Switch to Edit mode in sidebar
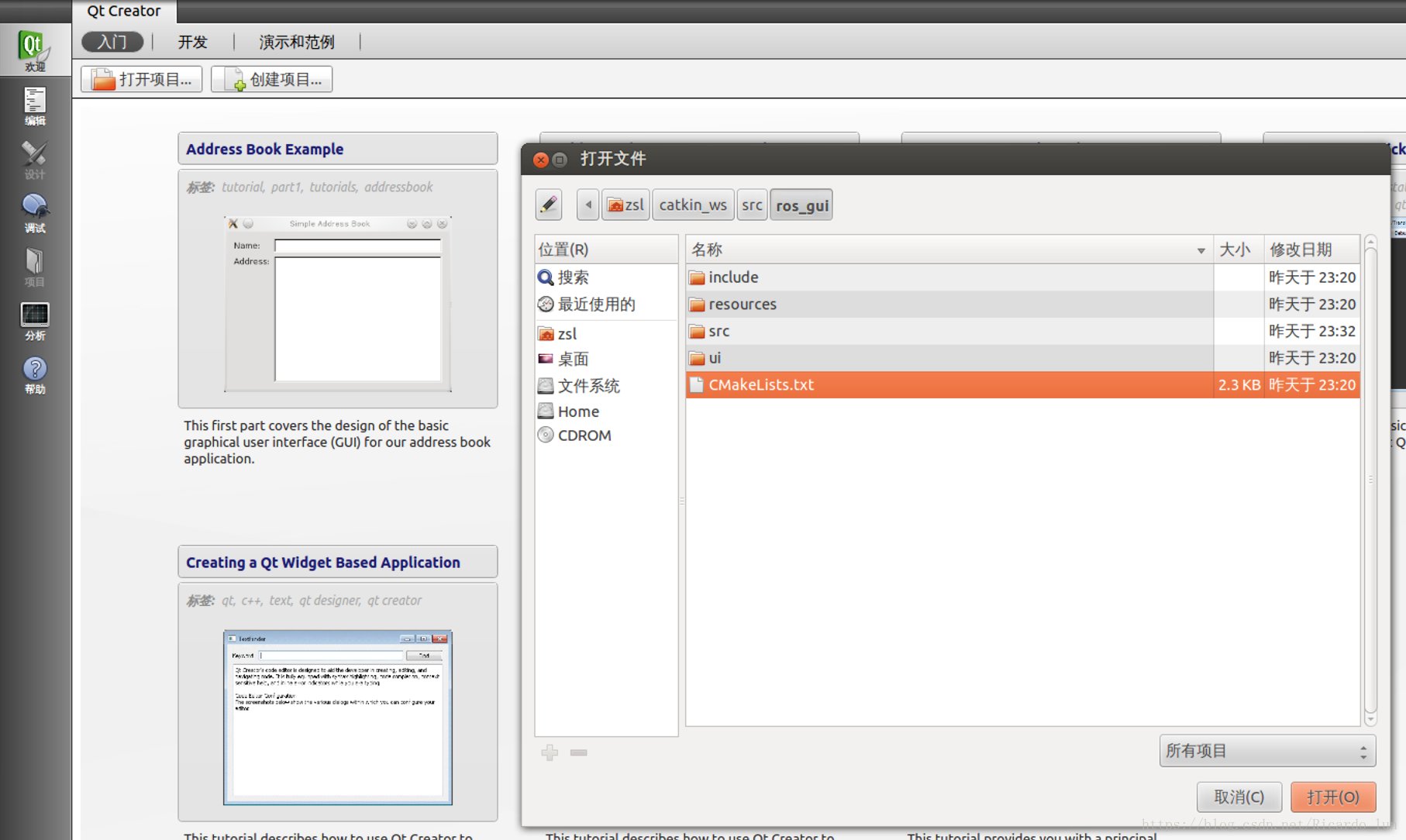Image resolution: width=1406 pixels, height=840 pixels. [x=34, y=106]
